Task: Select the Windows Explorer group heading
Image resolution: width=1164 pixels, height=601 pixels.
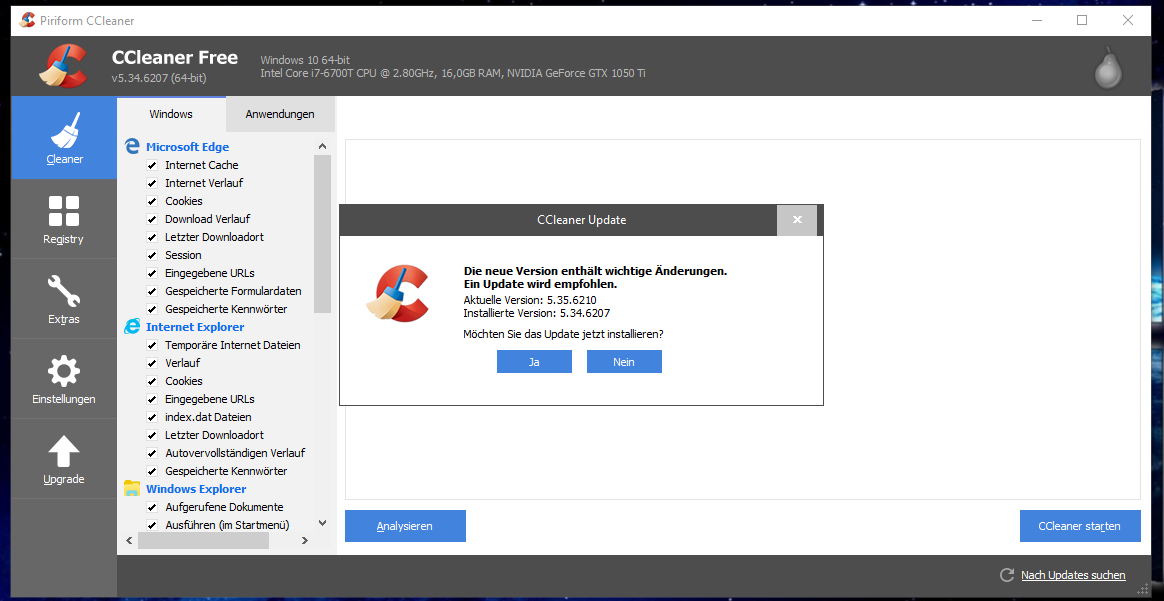Action: point(196,489)
